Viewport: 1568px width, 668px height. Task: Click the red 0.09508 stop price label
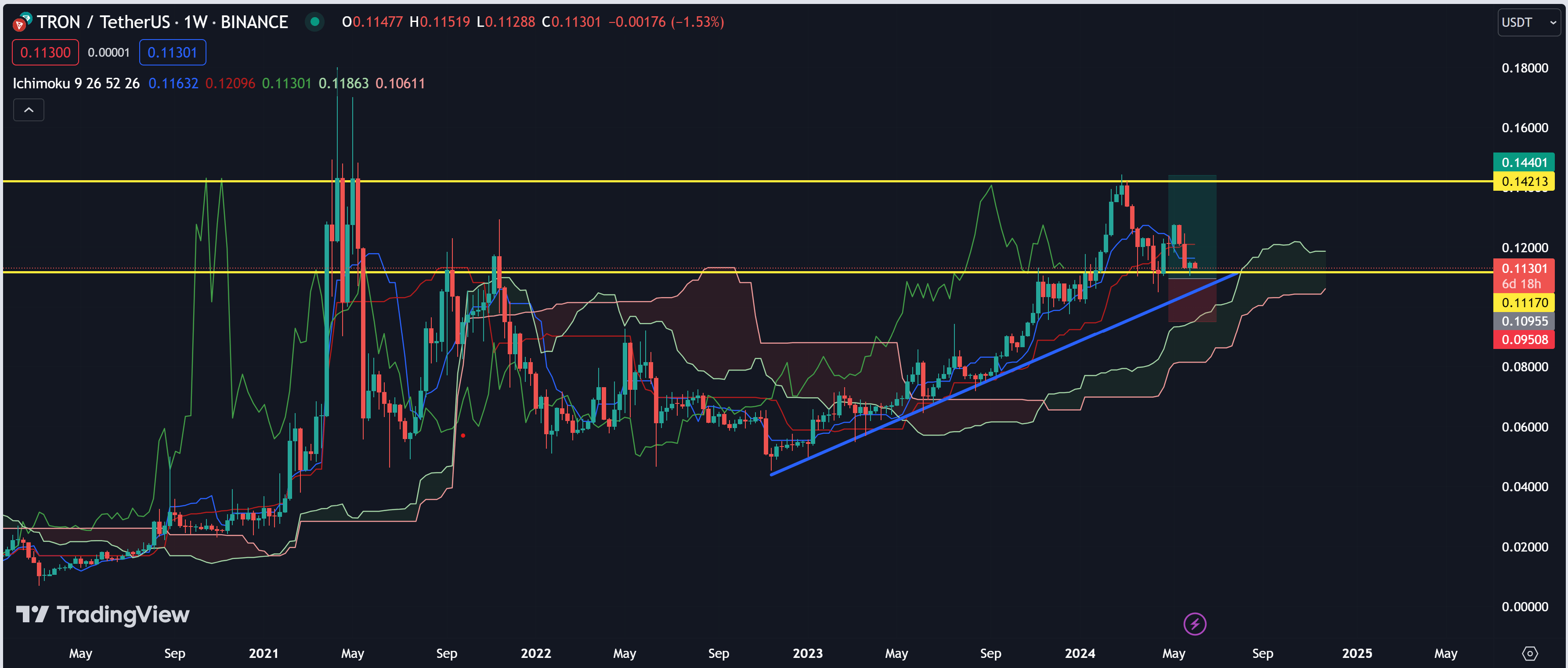[1524, 340]
